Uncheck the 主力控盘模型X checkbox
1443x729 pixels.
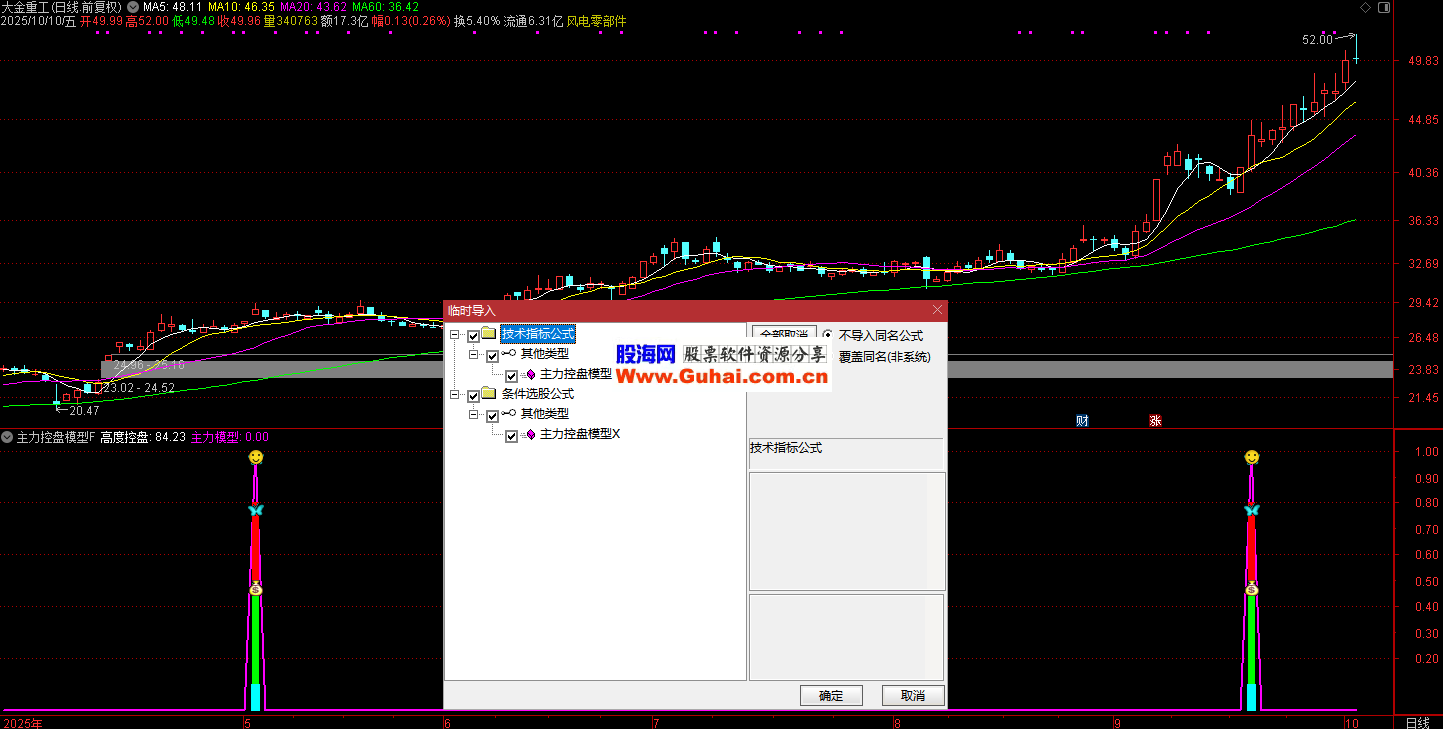point(511,436)
